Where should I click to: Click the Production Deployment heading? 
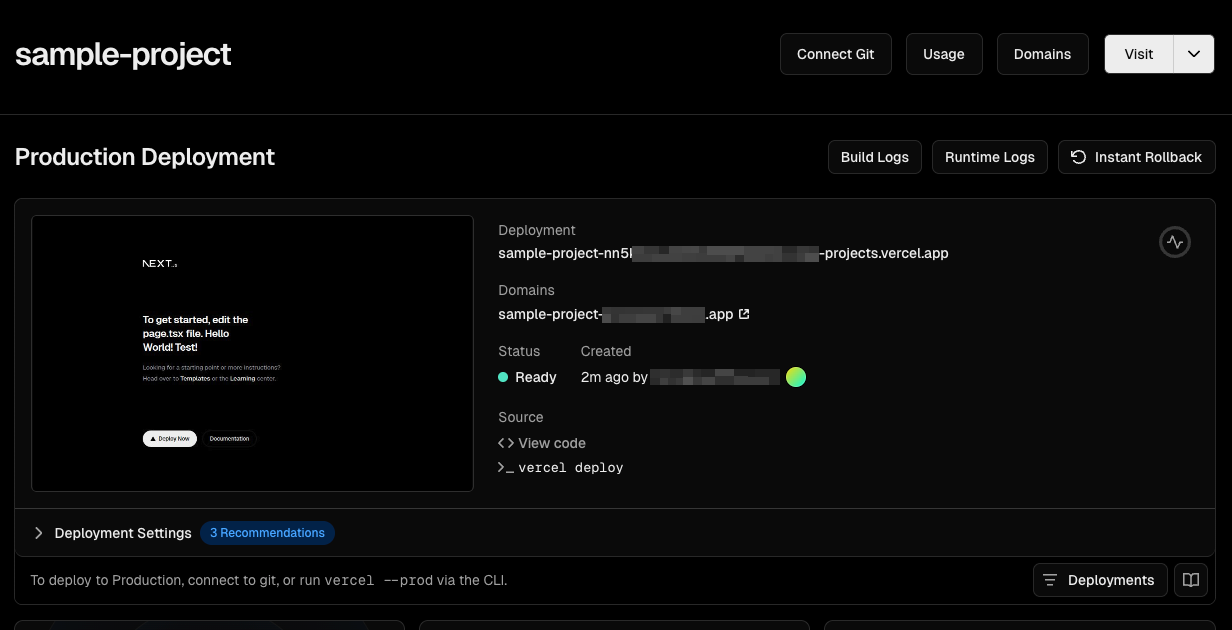coord(145,157)
